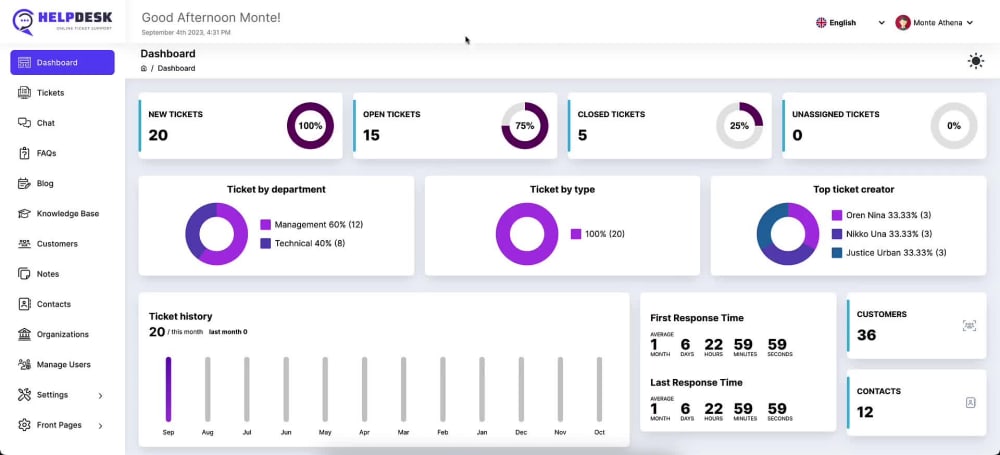Select Organizations menu item
The width and height of the screenshot is (1000, 455).
[62, 334]
